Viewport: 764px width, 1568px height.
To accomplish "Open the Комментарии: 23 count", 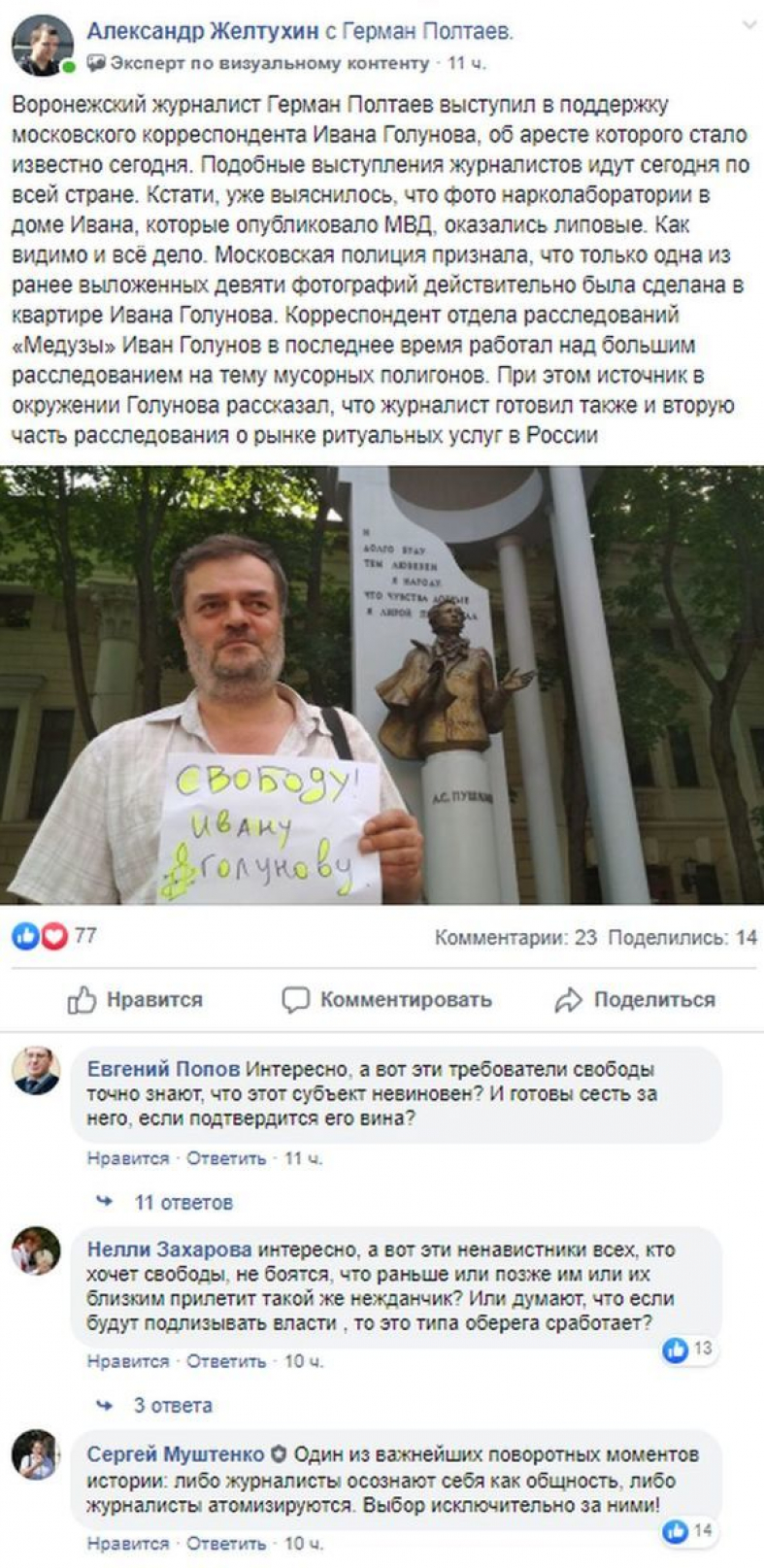I will pyautogui.click(x=515, y=938).
